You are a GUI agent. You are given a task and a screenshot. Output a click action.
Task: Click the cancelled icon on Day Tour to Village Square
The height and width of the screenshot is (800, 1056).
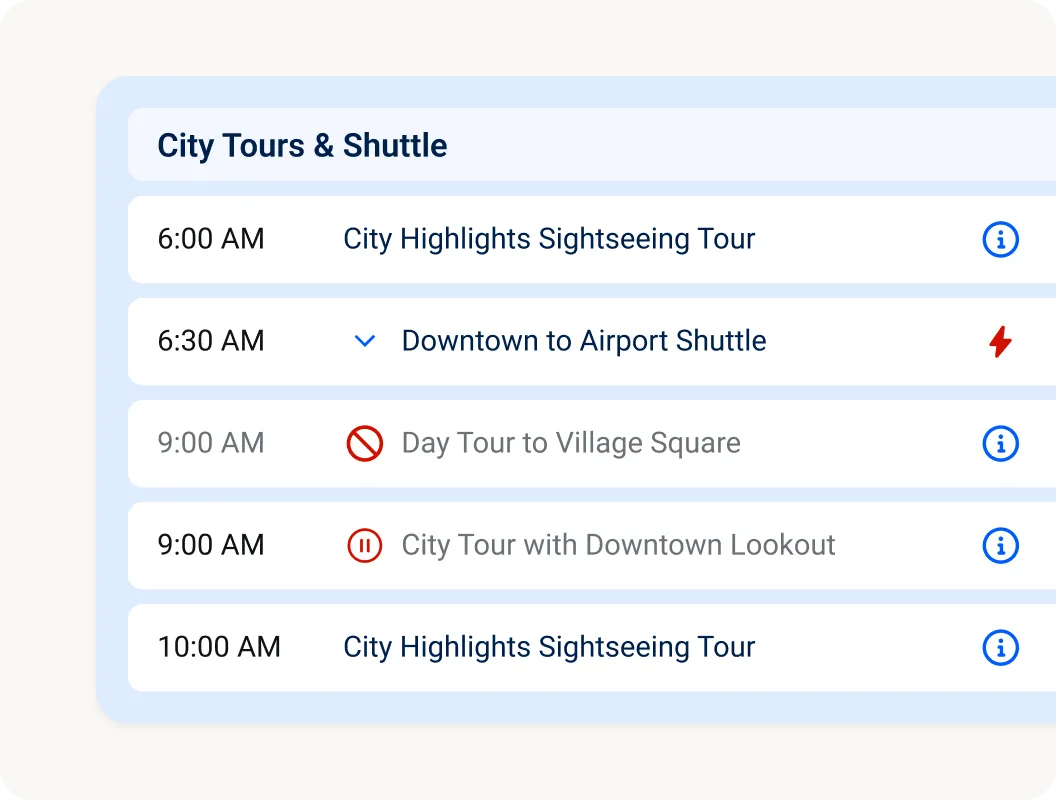(x=365, y=443)
